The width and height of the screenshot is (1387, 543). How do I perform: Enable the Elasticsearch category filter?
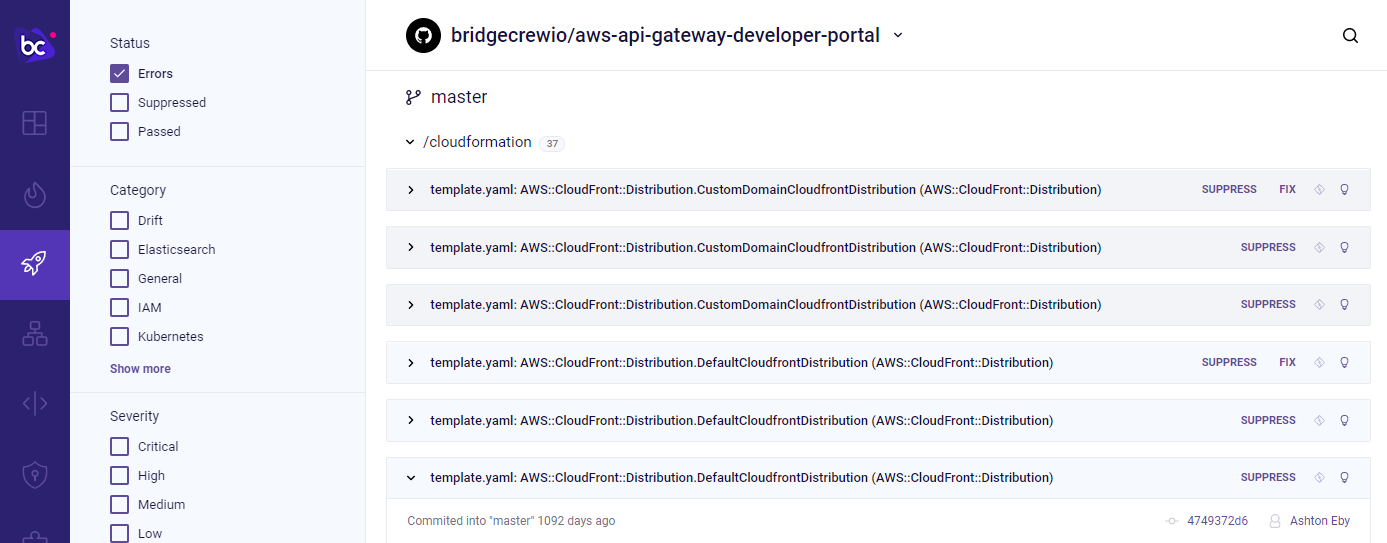[119, 249]
